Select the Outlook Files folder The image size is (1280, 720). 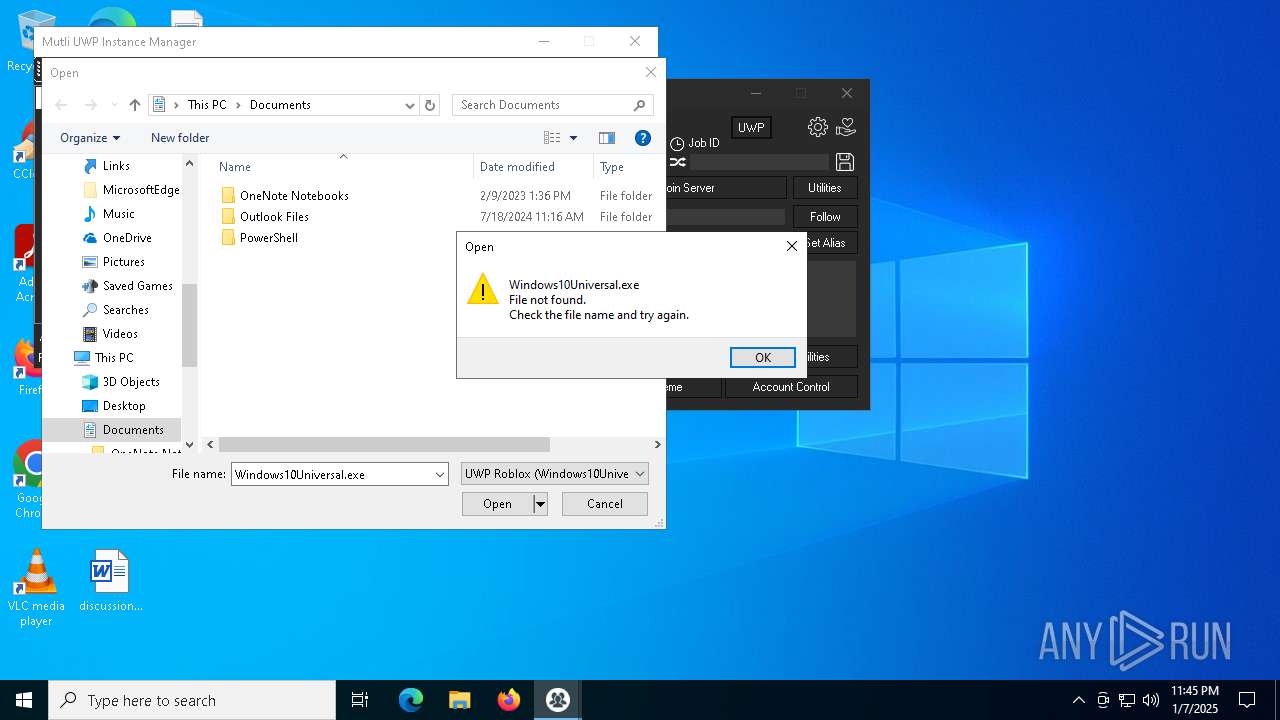point(274,217)
